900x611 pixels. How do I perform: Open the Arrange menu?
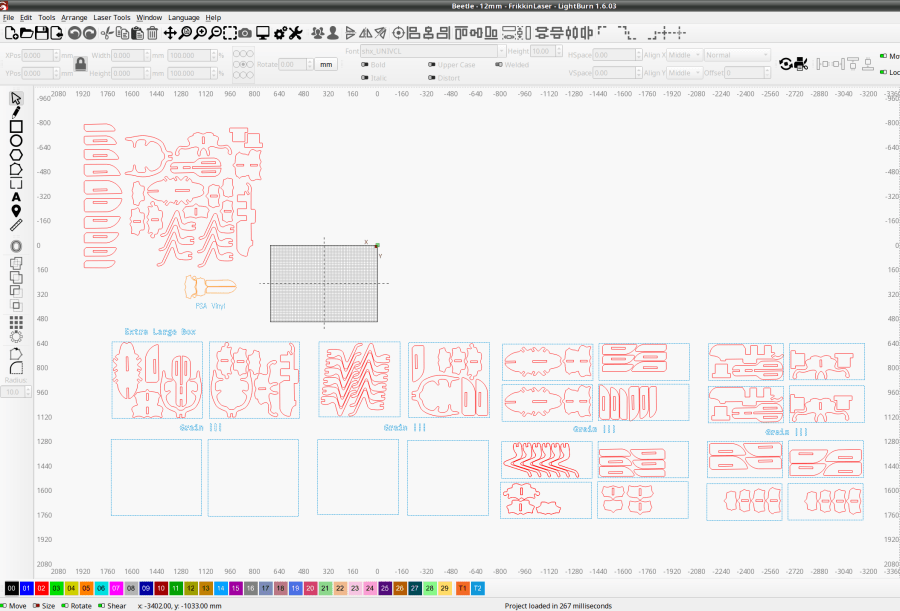click(74, 17)
